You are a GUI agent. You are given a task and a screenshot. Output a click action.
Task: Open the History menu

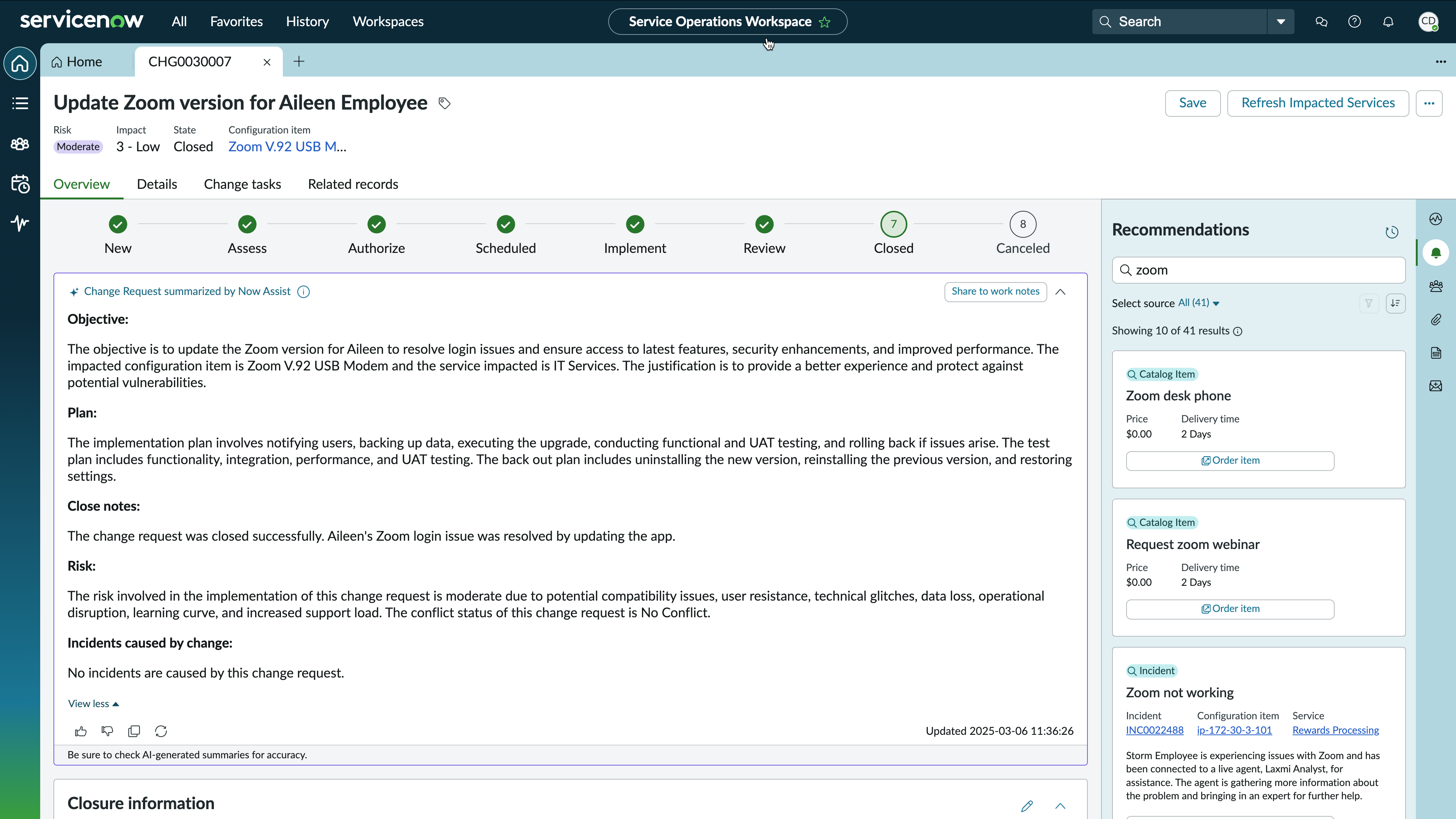point(308,22)
